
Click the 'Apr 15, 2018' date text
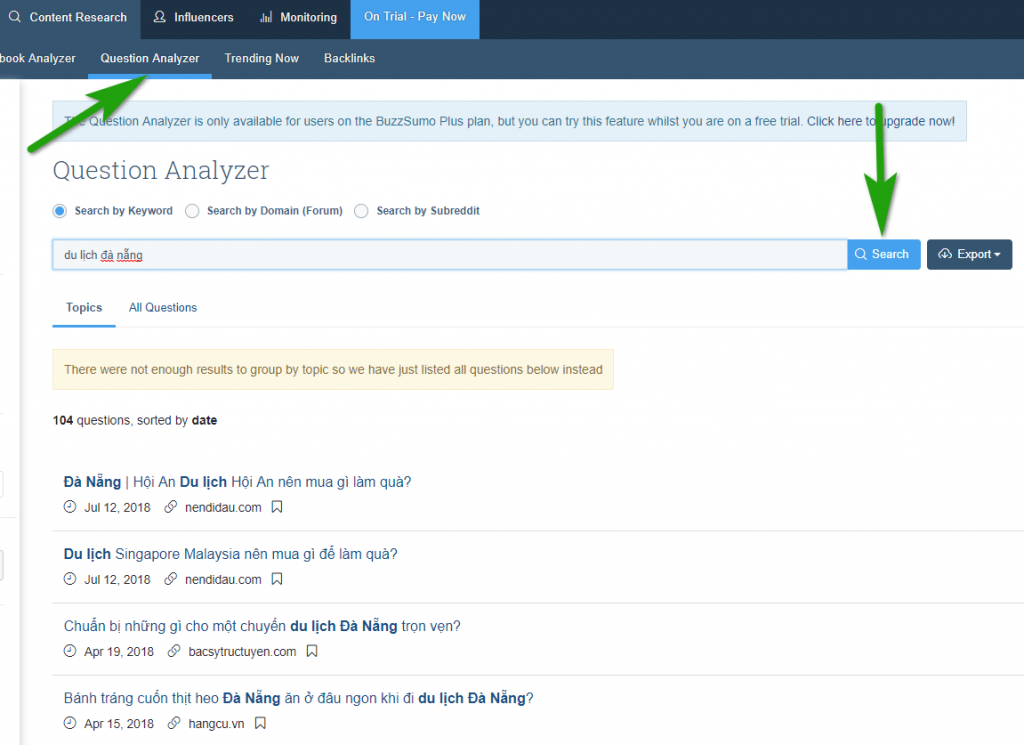[119, 723]
